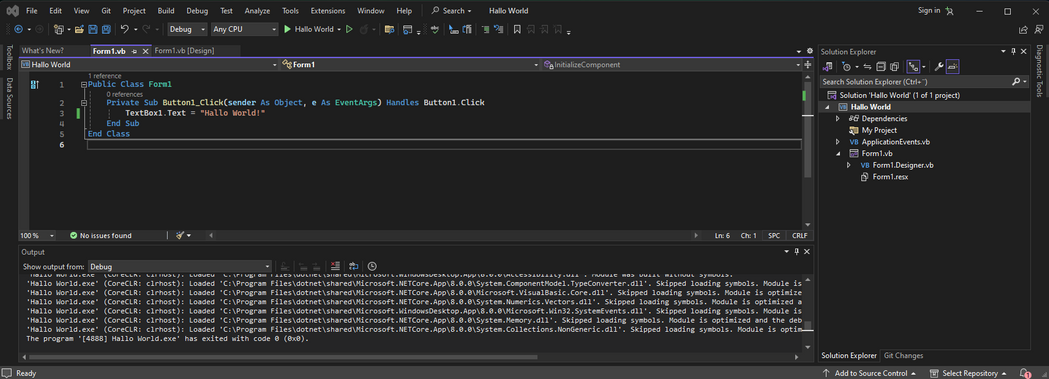Collapse the Public Class Form1 code block

coord(83,85)
